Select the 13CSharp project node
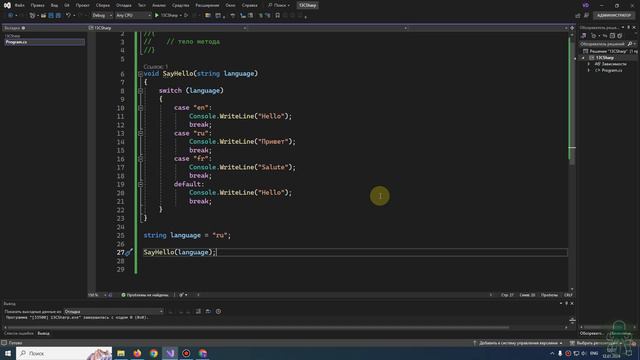The height and width of the screenshot is (360, 640). click(604, 58)
